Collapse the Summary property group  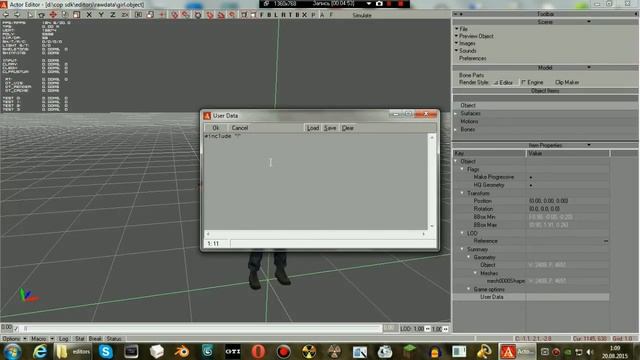tap(462, 249)
